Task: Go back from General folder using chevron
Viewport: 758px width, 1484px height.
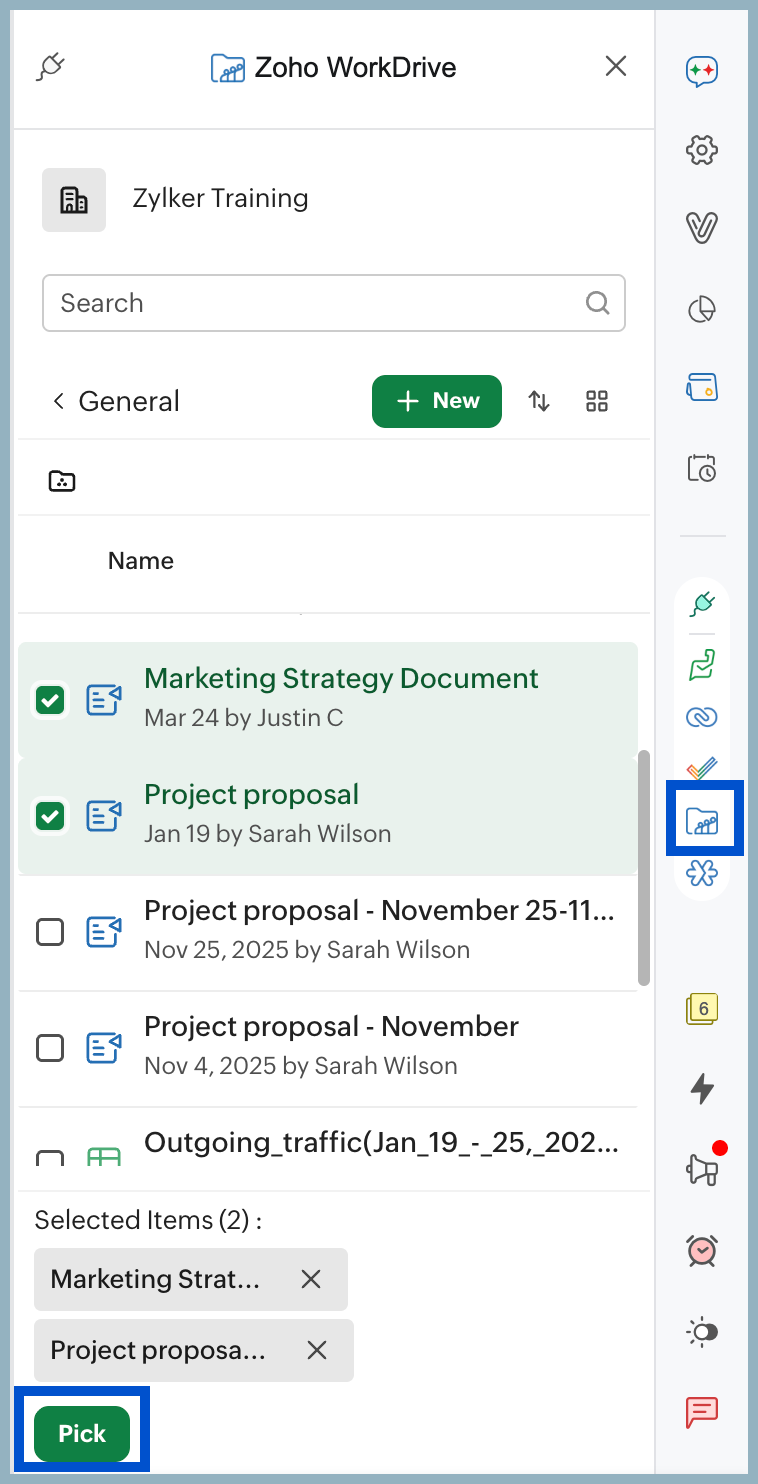Action: coord(58,401)
